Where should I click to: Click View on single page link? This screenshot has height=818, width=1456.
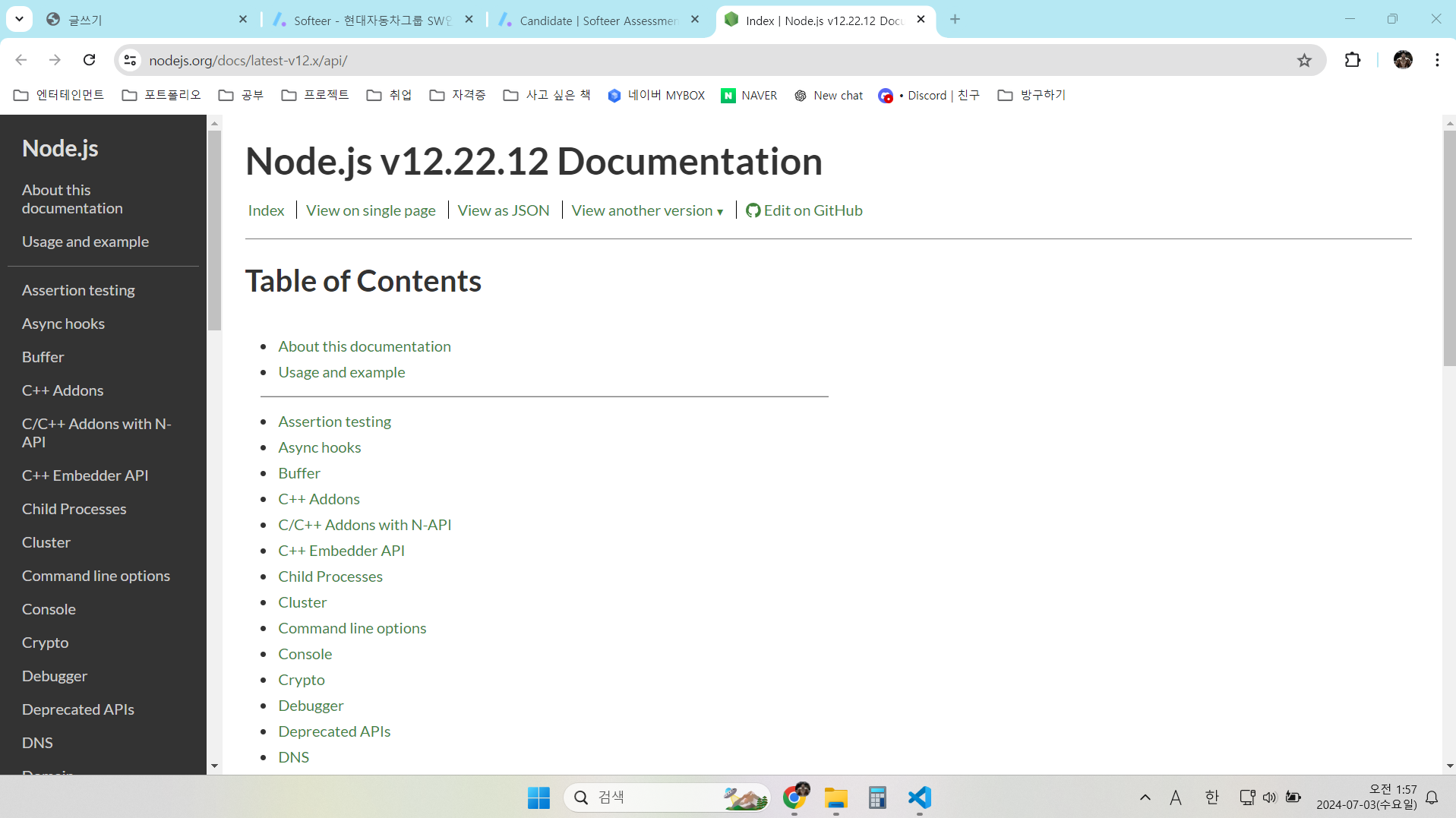tap(371, 210)
